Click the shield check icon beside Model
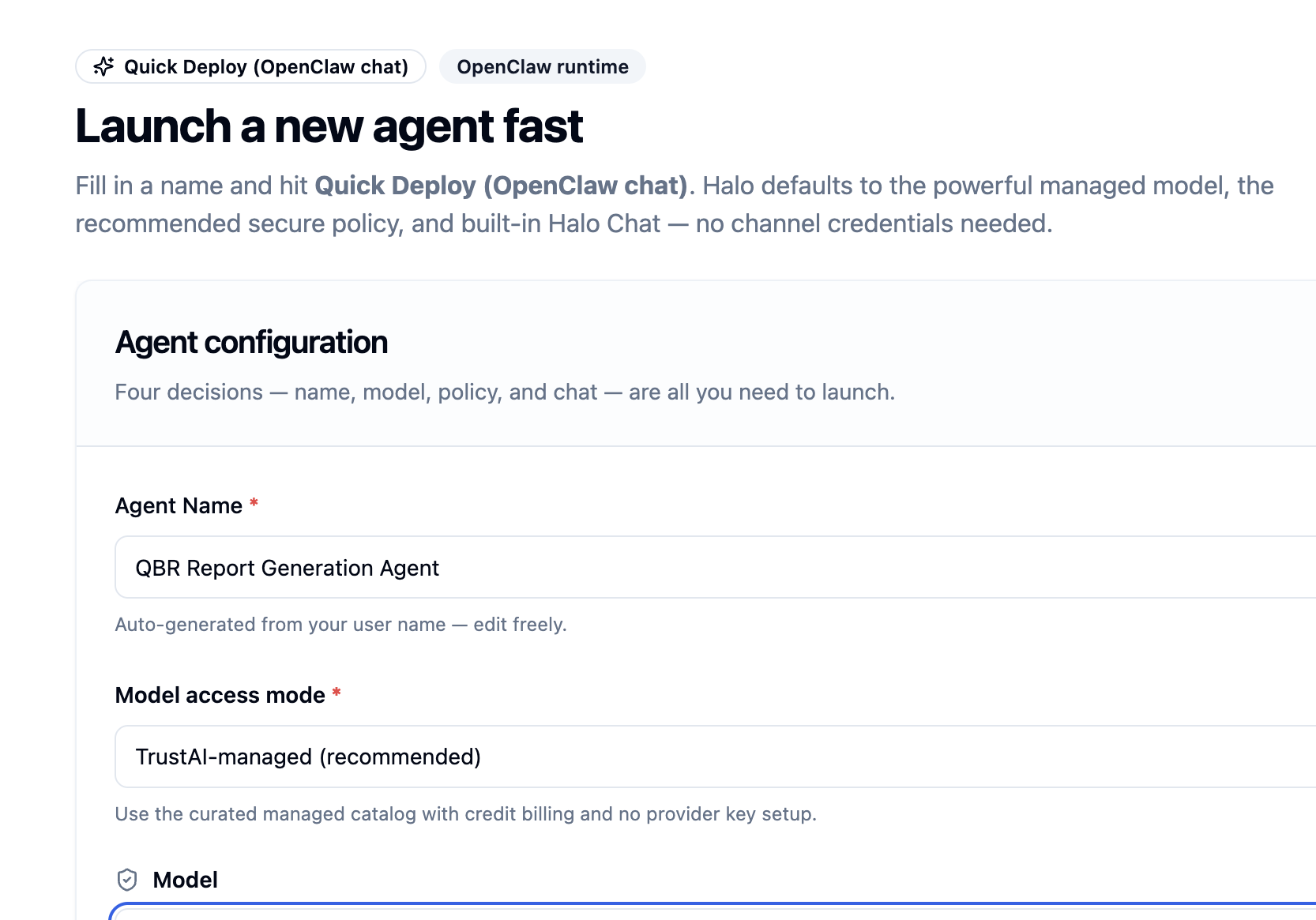Image resolution: width=1316 pixels, height=920 pixels. click(x=127, y=880)
